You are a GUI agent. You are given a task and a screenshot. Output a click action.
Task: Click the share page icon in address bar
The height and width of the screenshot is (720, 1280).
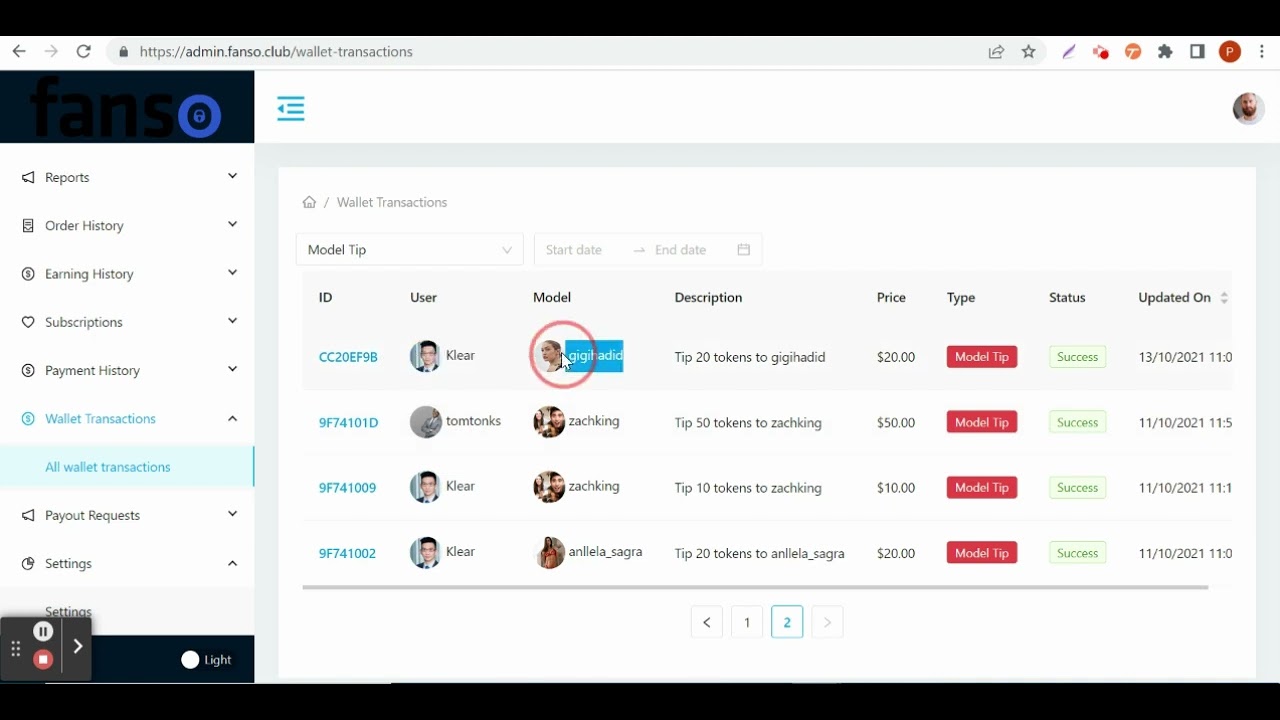tap(996, 52)
